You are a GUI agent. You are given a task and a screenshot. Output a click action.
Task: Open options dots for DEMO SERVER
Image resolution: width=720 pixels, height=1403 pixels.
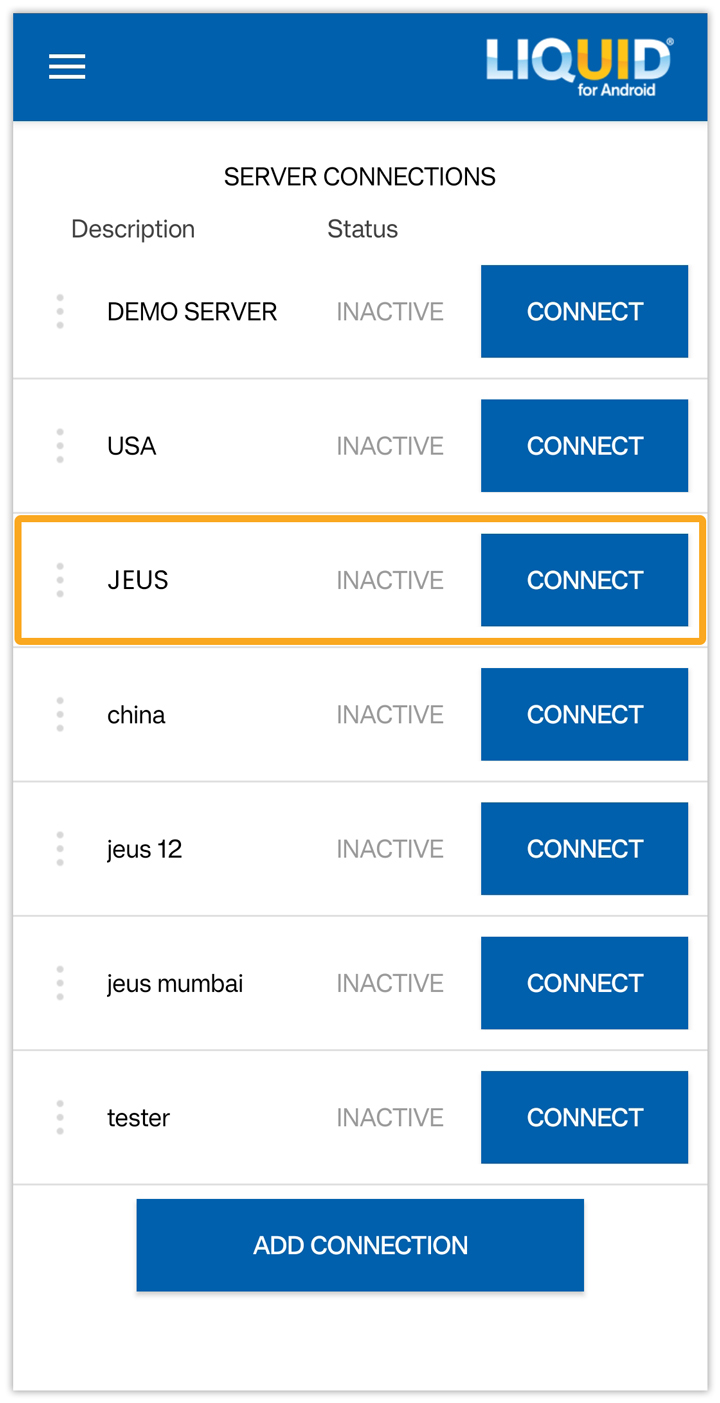click(x=60, y=312)
